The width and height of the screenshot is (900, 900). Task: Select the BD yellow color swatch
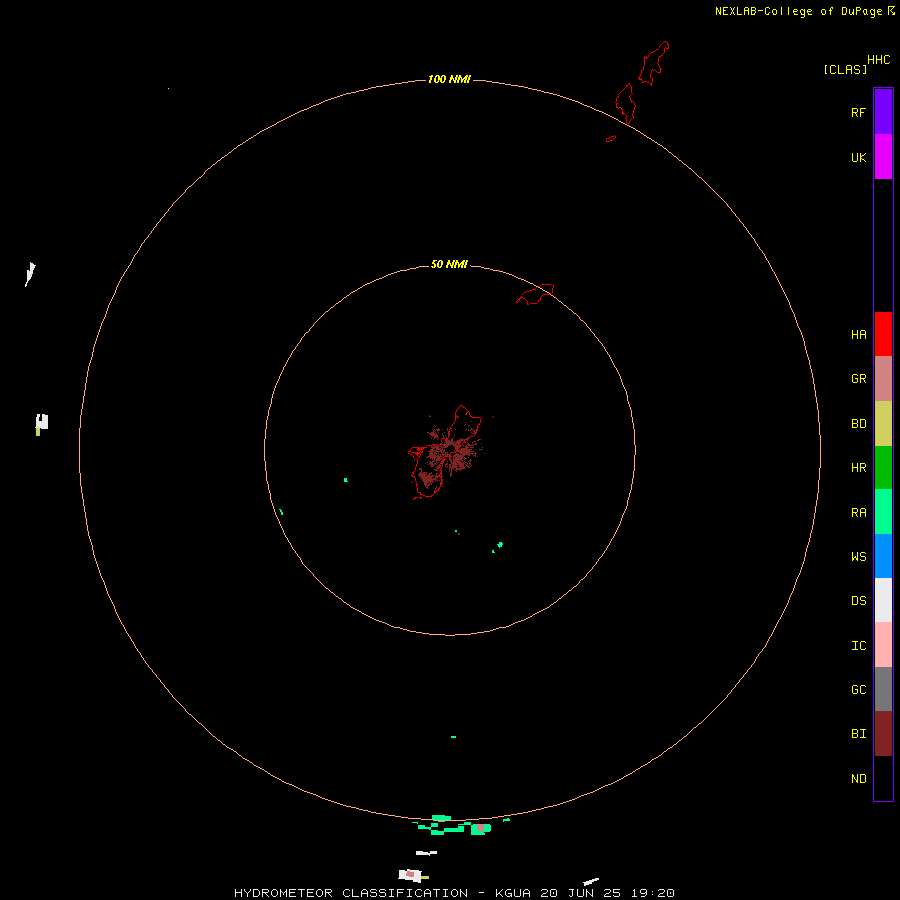883,424
